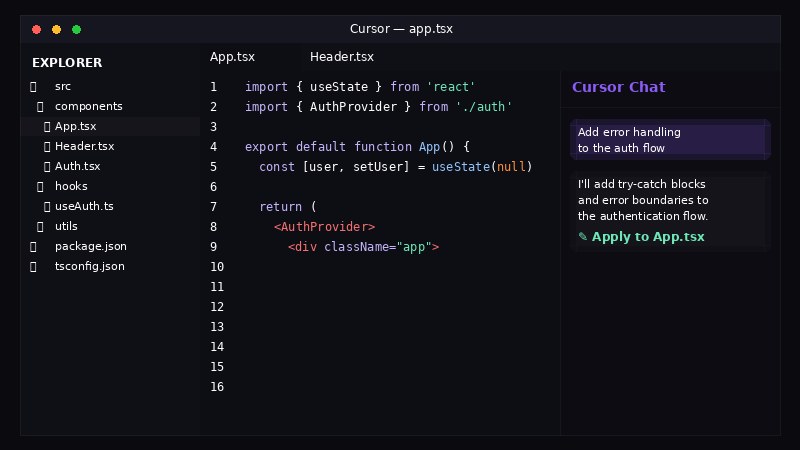The image size is (800, 450).
Task: Open package.json from the explorer
Action: (91, 246)
